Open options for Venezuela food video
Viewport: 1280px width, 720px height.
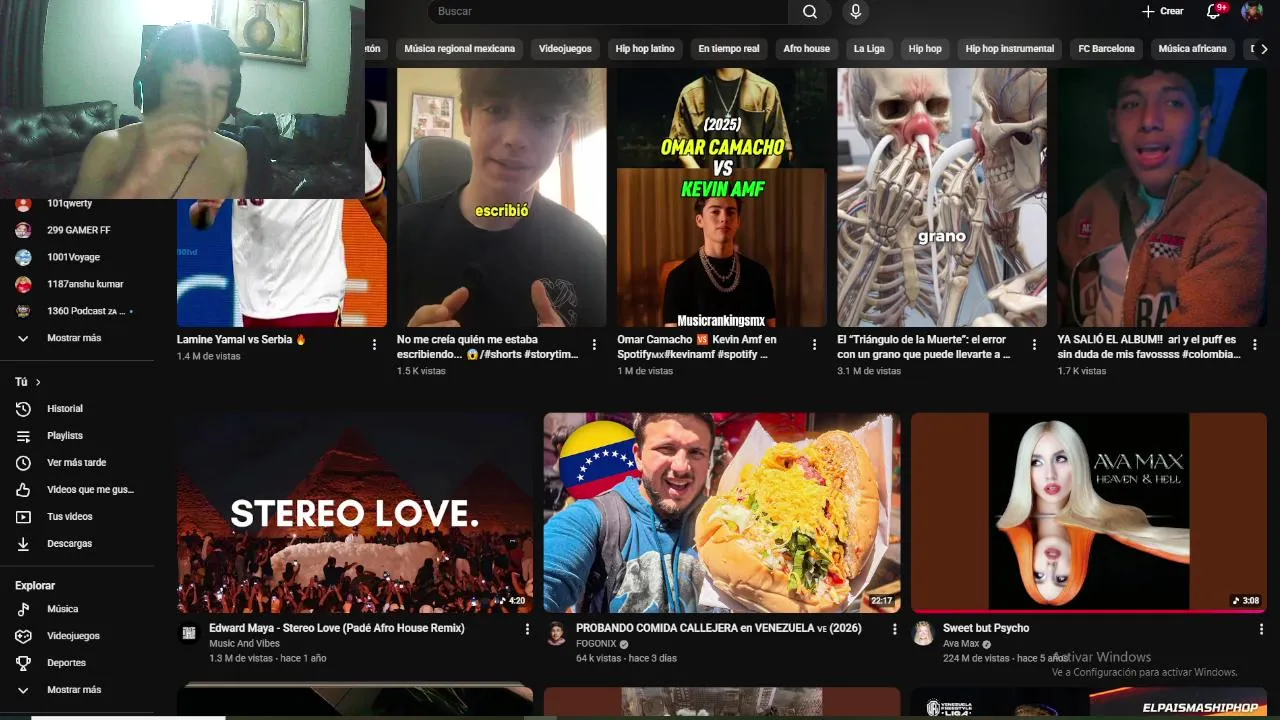[894, 629]
